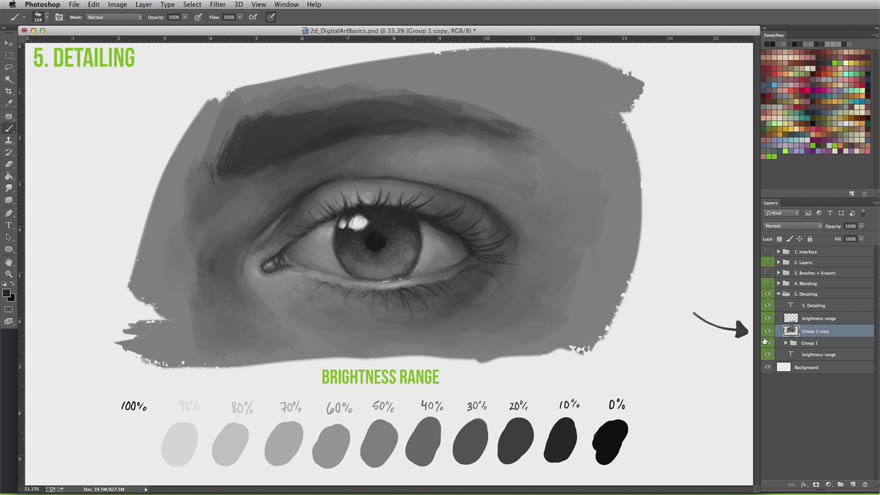Switch to the Swatches panel tab
The image size is (880, 495).
[773, 35]
